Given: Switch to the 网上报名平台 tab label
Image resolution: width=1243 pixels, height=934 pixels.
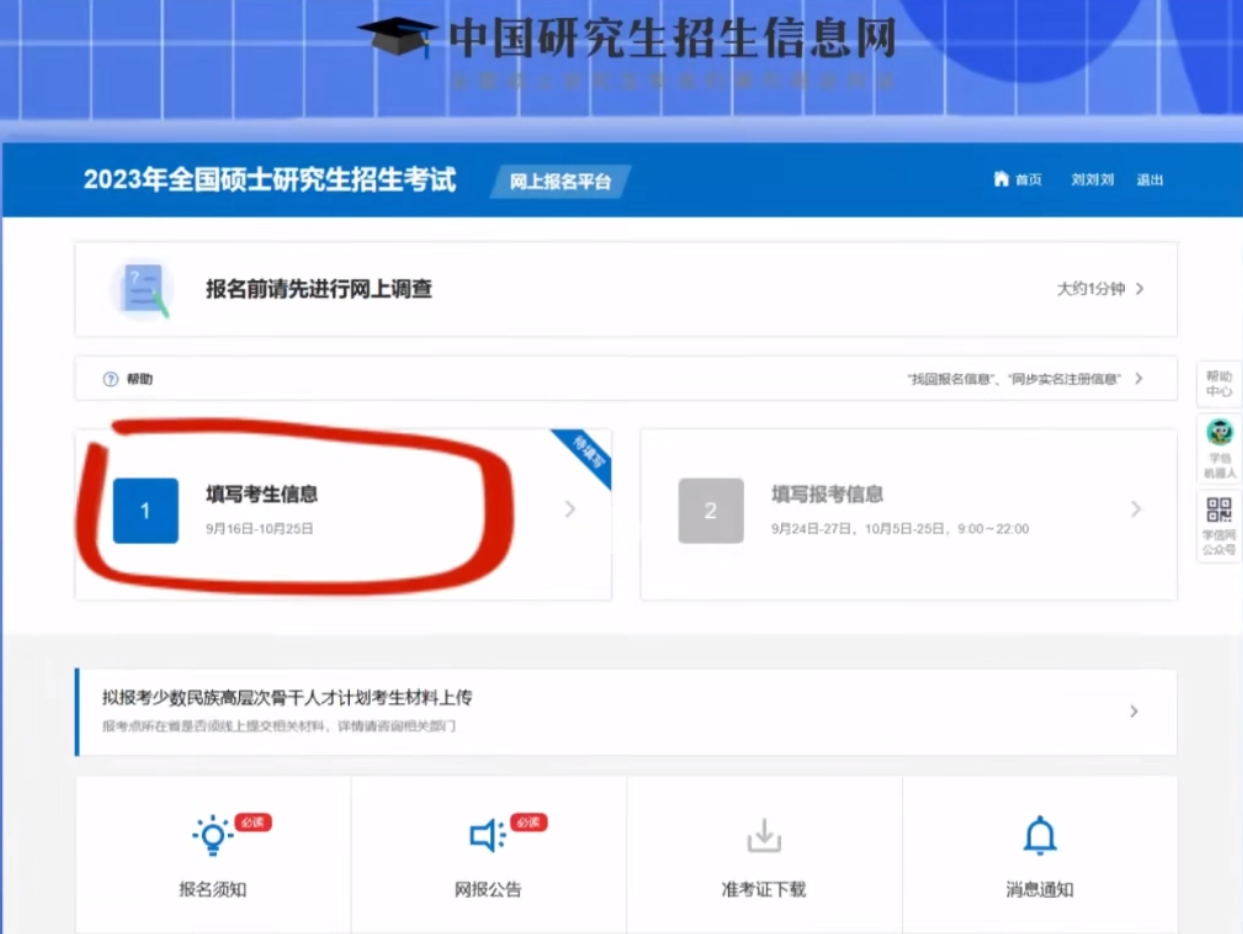Looking at the screenshot, I should 558,183.
